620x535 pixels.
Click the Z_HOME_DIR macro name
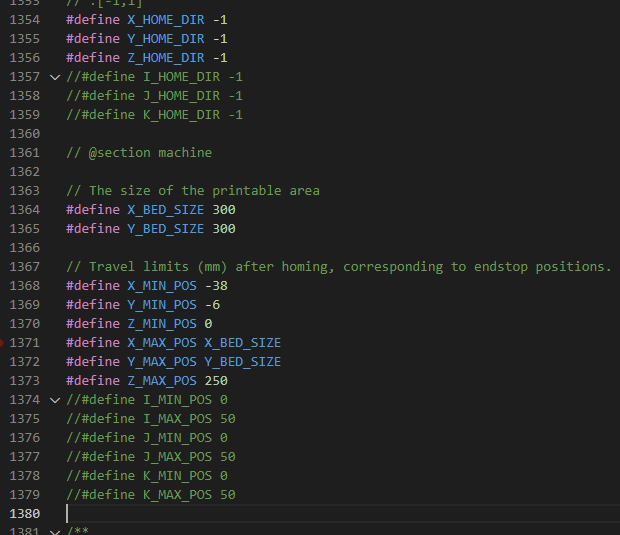[x=166, y=58]
